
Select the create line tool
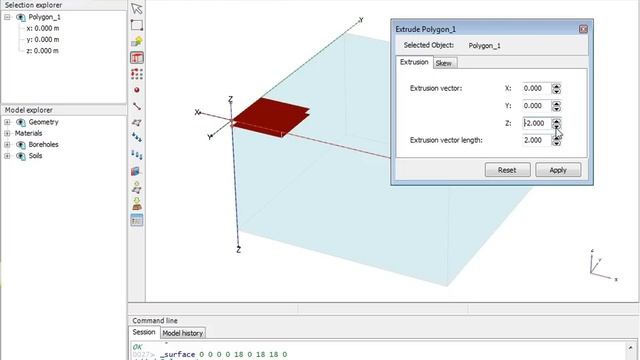pos(137,107)
